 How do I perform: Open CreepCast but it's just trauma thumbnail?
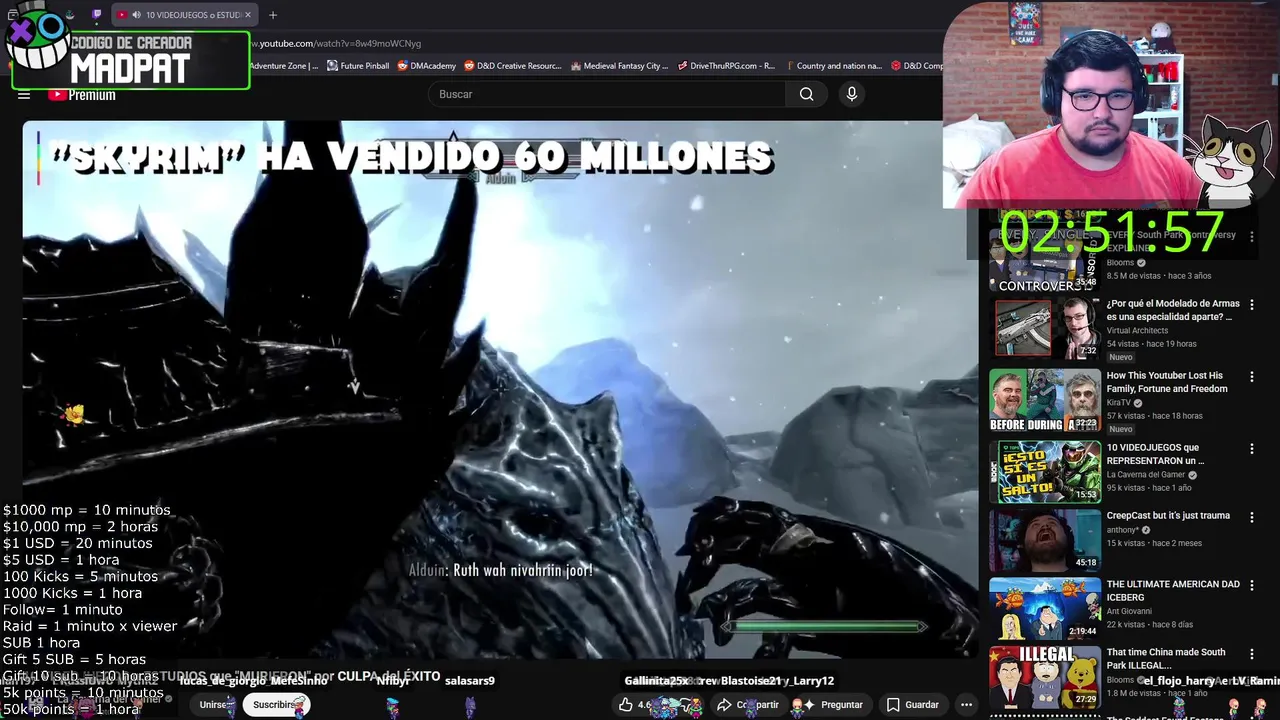1045,540
